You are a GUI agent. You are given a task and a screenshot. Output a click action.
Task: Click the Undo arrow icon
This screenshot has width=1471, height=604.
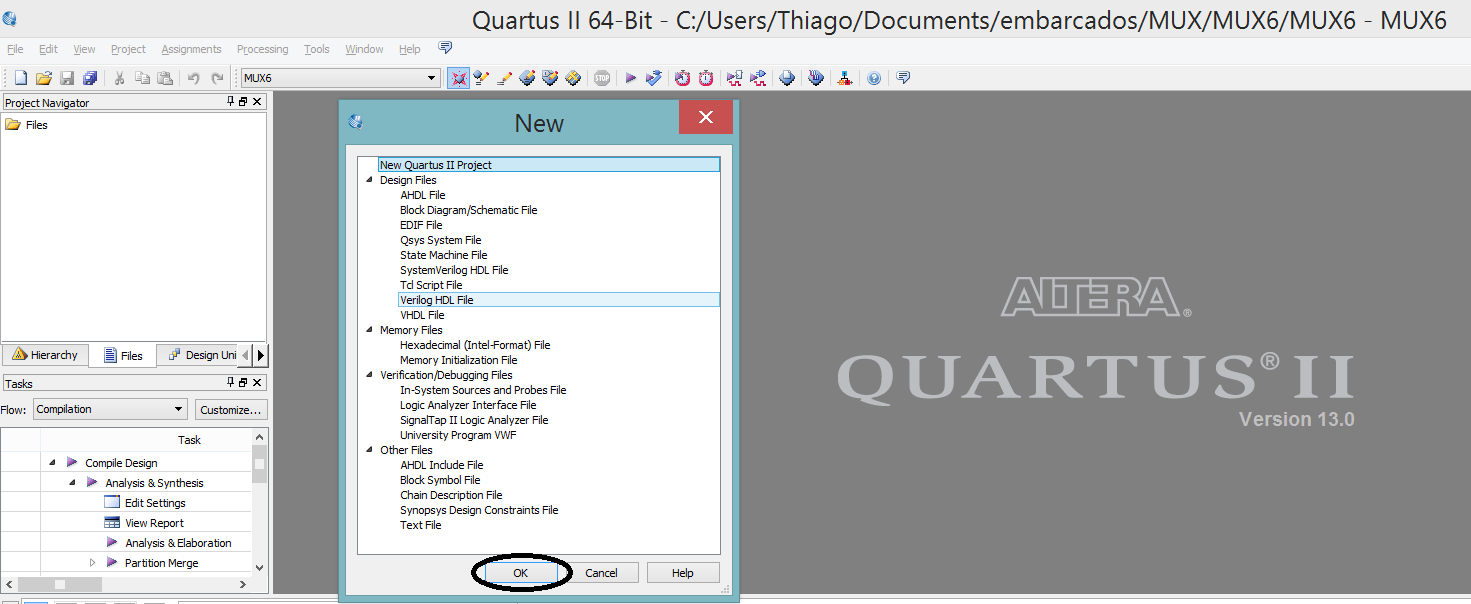point(193,78)
